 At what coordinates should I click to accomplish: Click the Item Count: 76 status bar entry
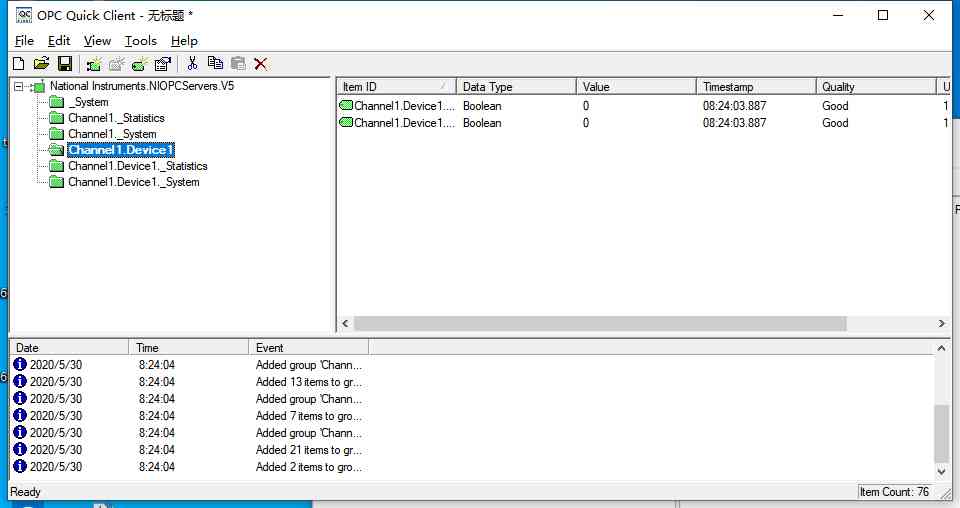tap(894, 491)
